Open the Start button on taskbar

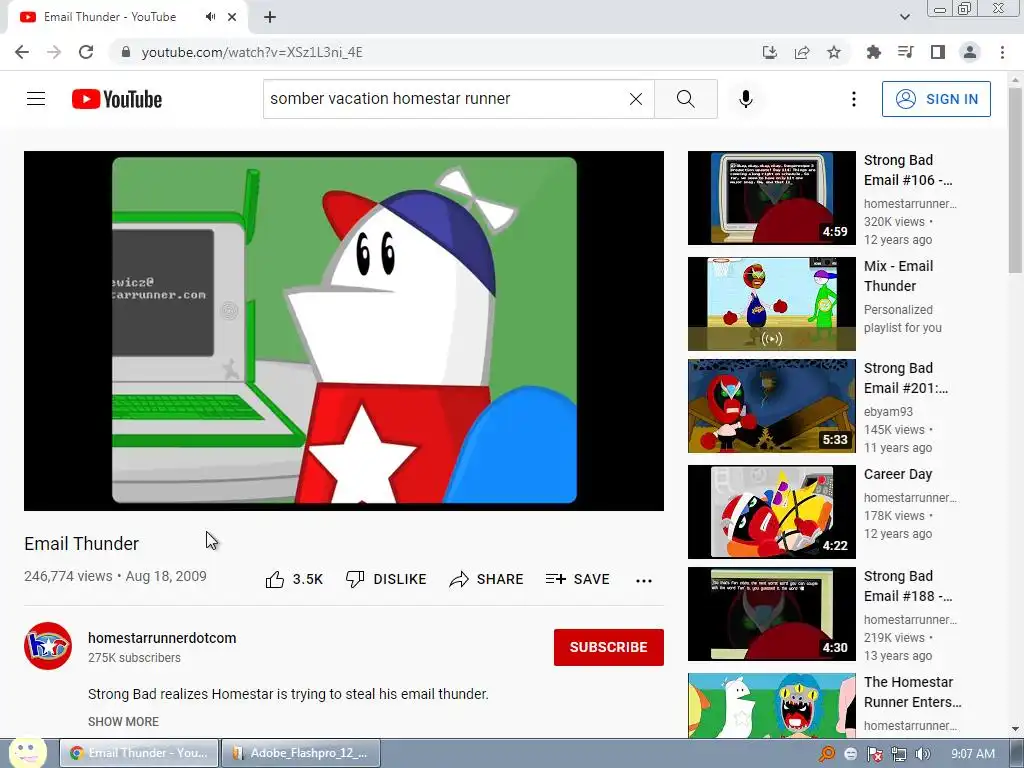[26, 753]
